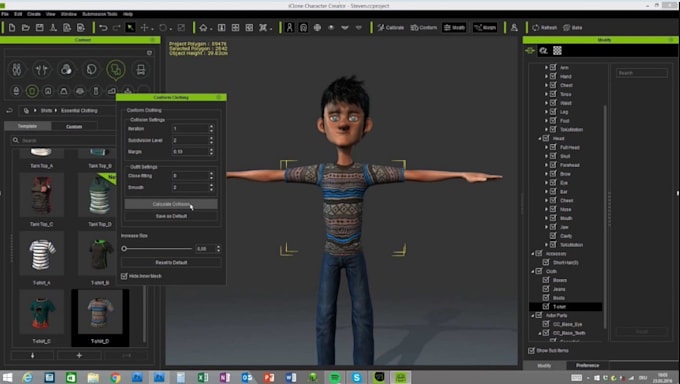Viewport: 680px width, 384px height.
Task: Select the head view icon in toolbar
Action: point(303,28)
